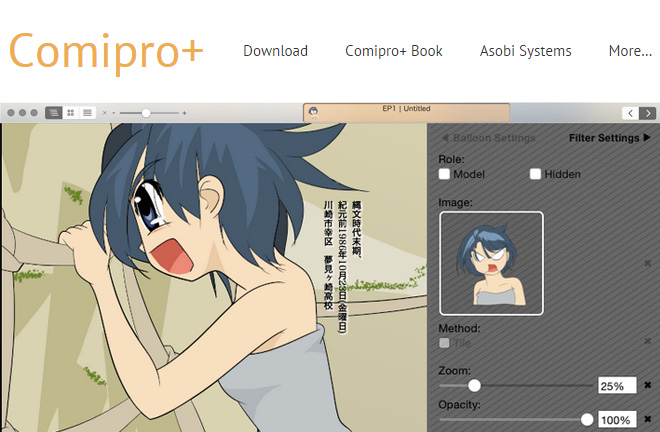Go to previous page with left chevron
The width and height of the screenshot is (660, 432).
pyautogui.click(x=630, y=113)
